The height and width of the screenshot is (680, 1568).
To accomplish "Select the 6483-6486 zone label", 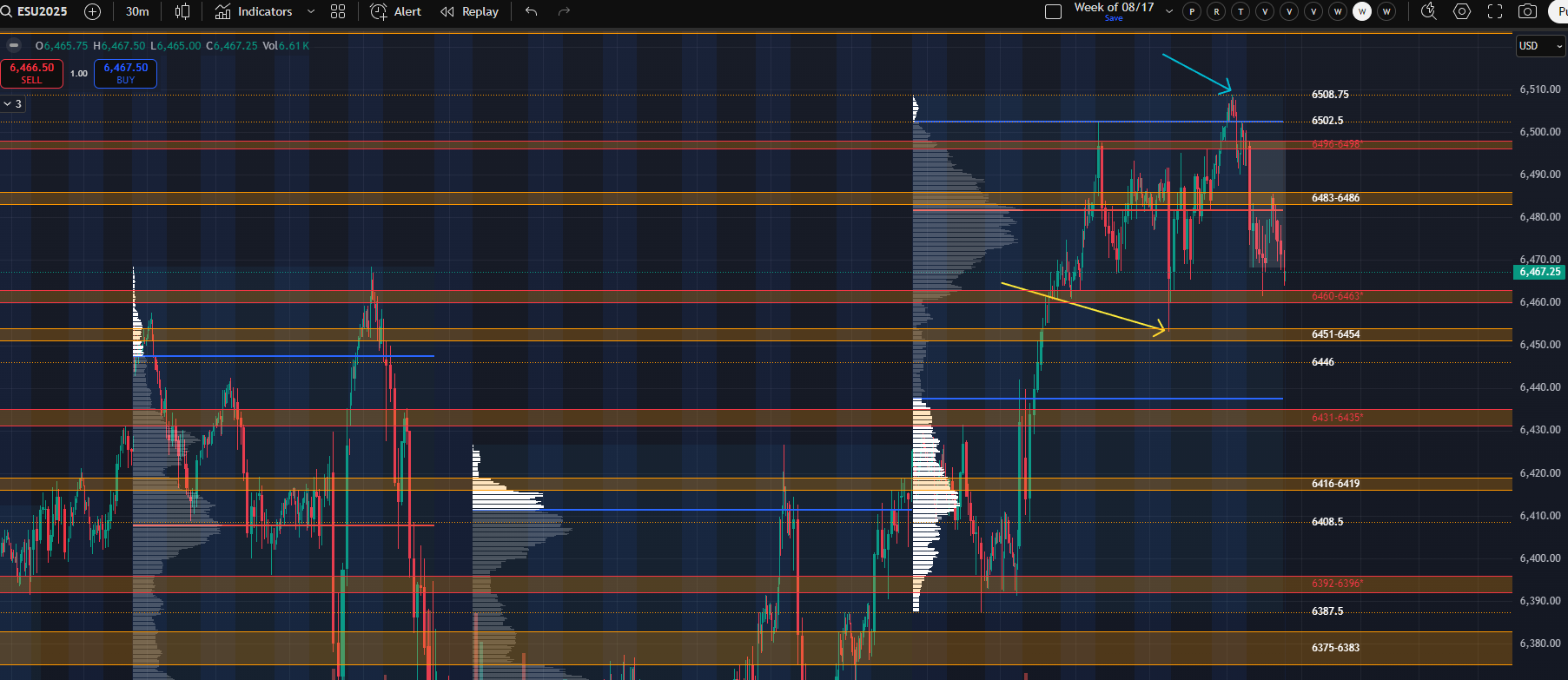I will pos(1335,198).
